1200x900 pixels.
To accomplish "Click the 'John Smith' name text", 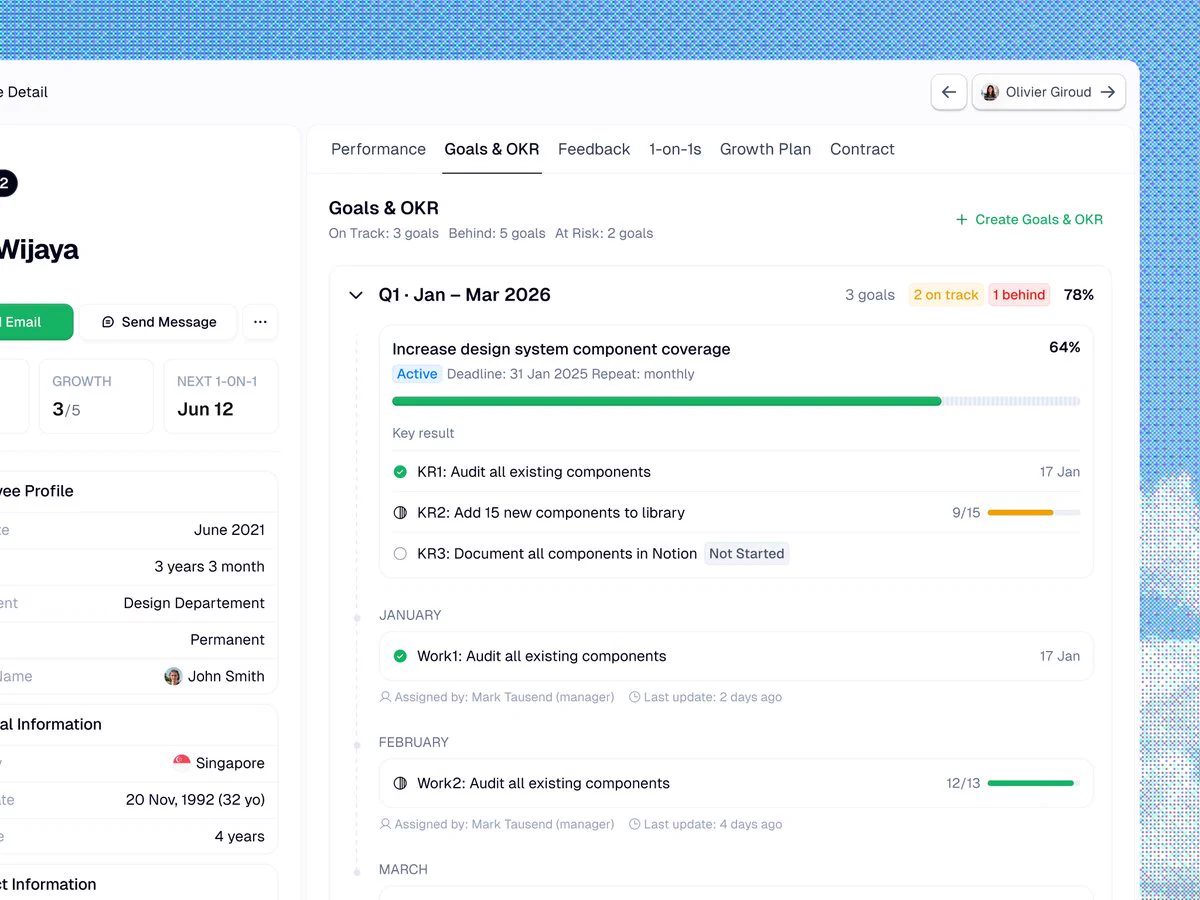I will pos(226,676).
